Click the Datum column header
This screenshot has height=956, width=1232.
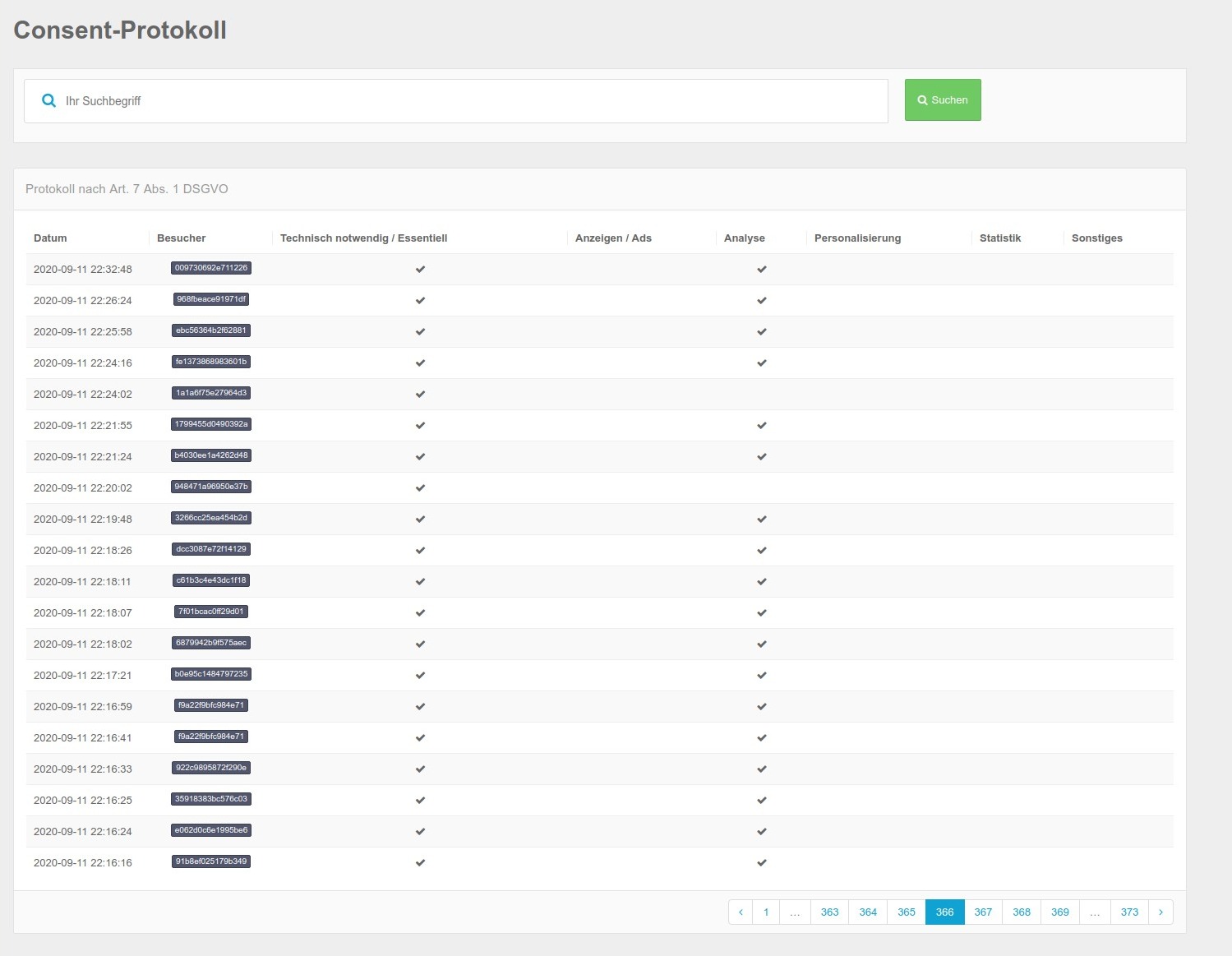click(50, 238)
